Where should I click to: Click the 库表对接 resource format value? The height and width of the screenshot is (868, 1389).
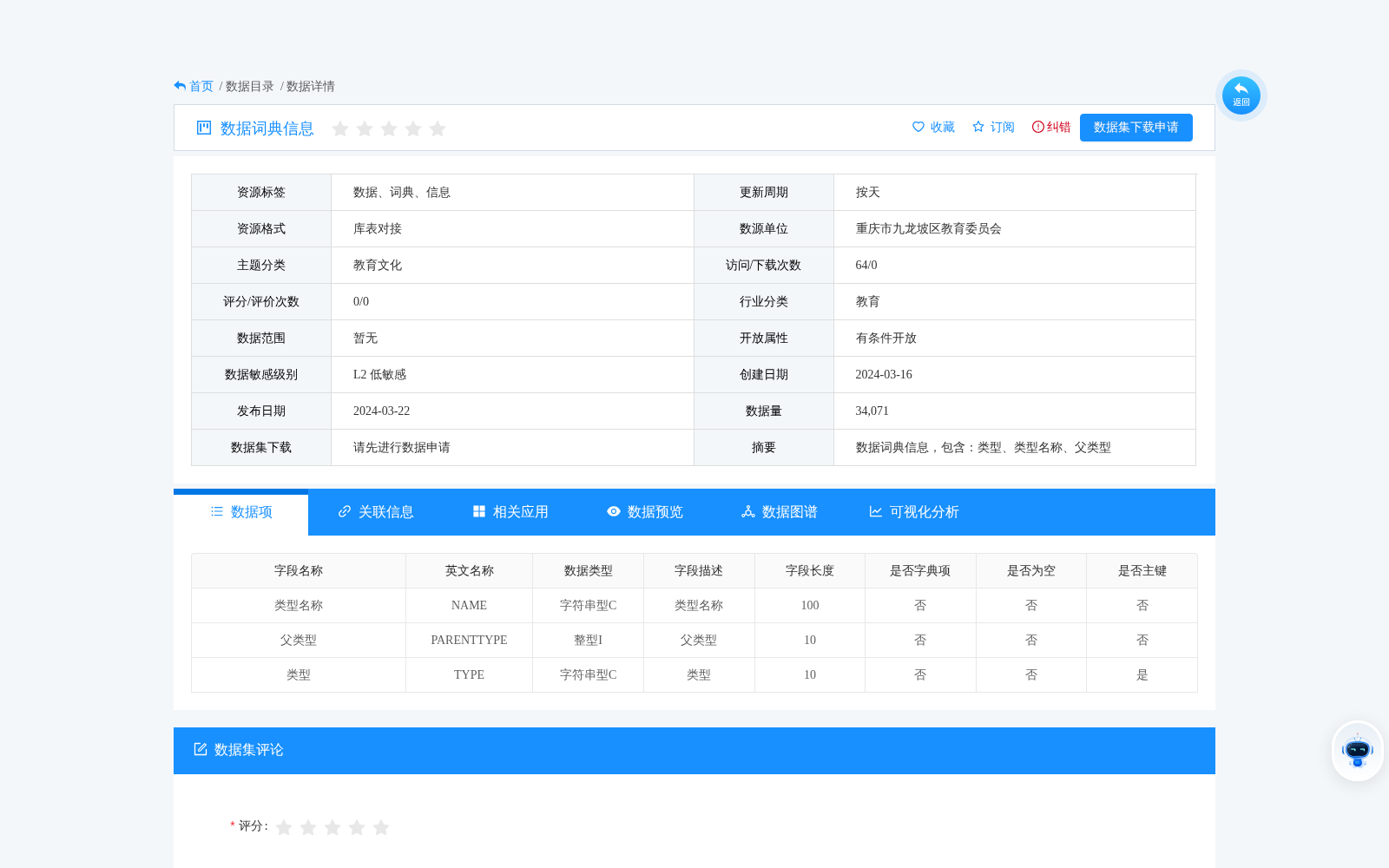377,228
